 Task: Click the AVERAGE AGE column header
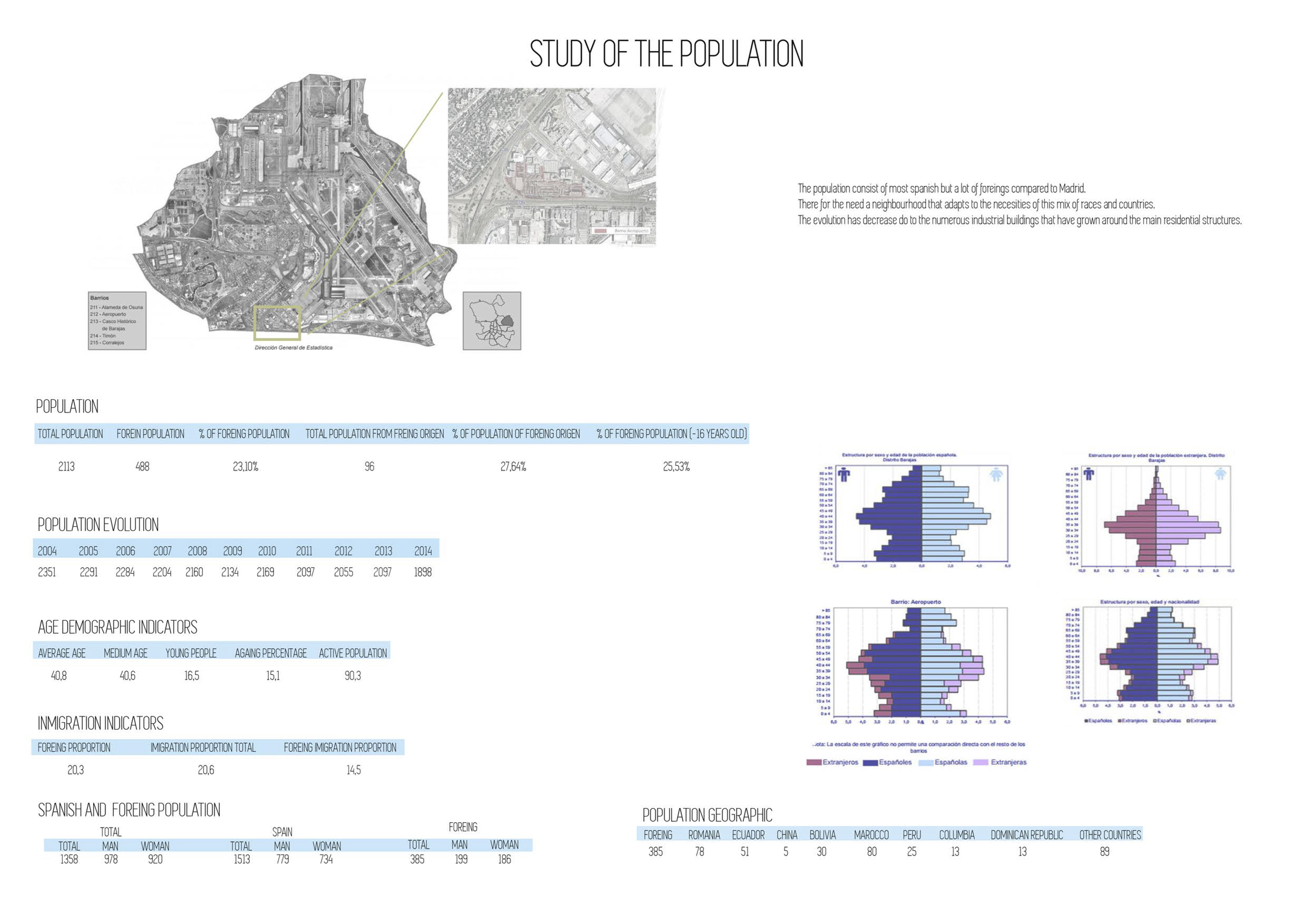[x=61, y=653]
